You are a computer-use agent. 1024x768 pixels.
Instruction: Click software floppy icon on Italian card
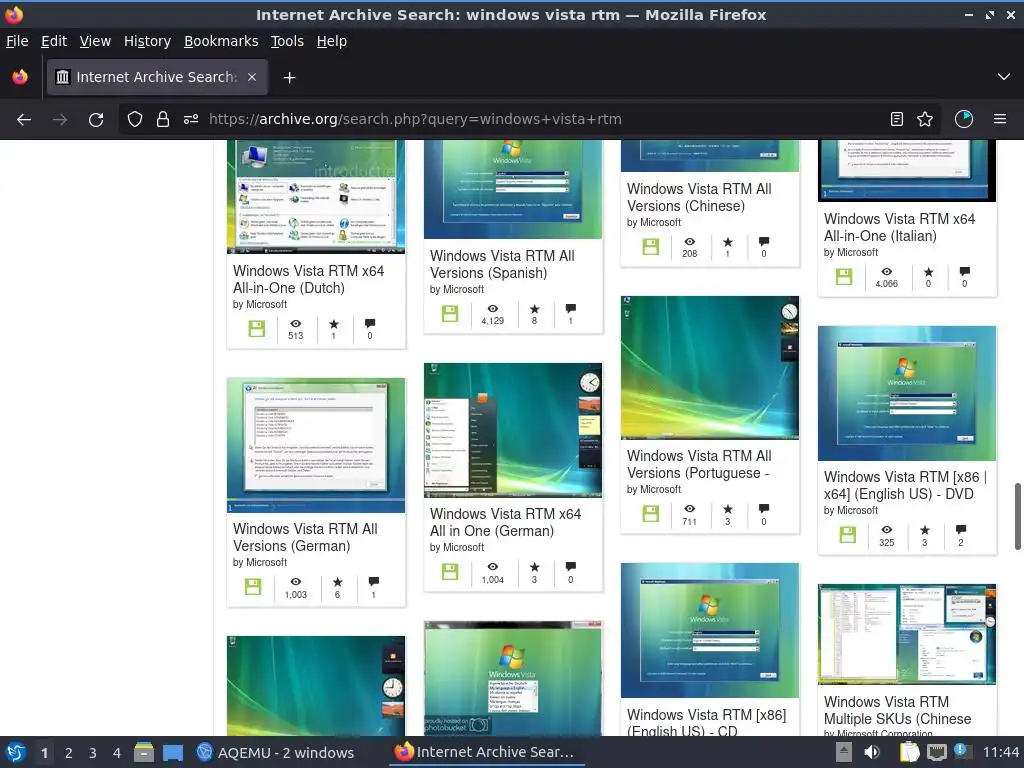coord(844,276)
